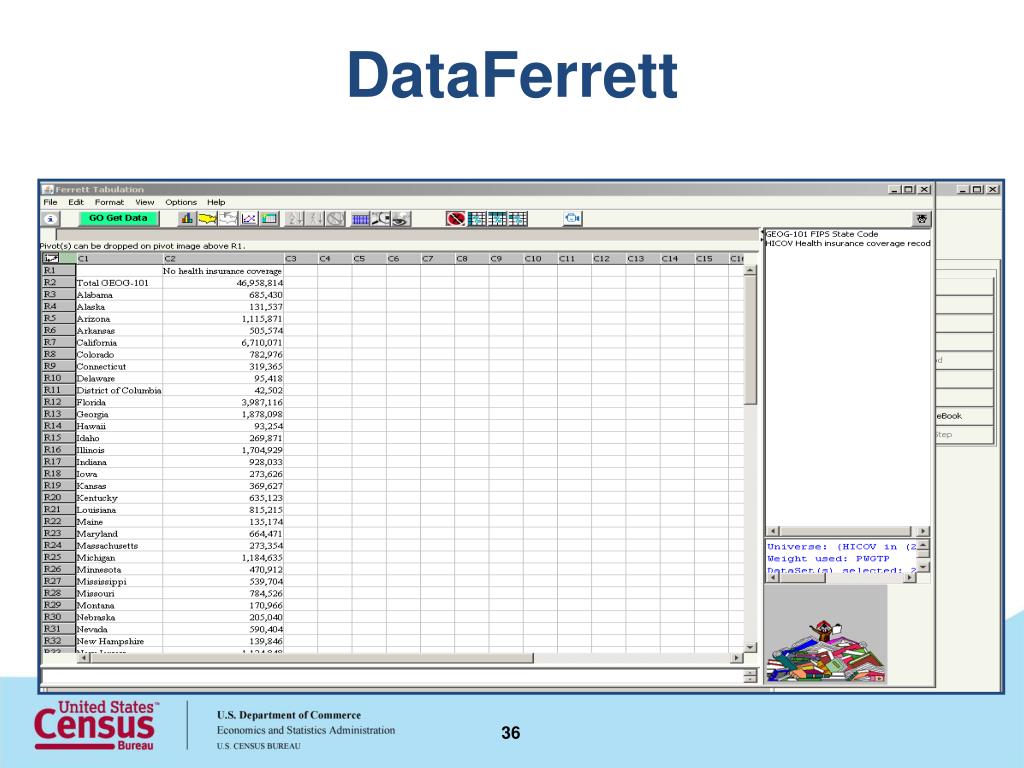
Task: Click the first teal table layout icon
Action: [477, 219]
